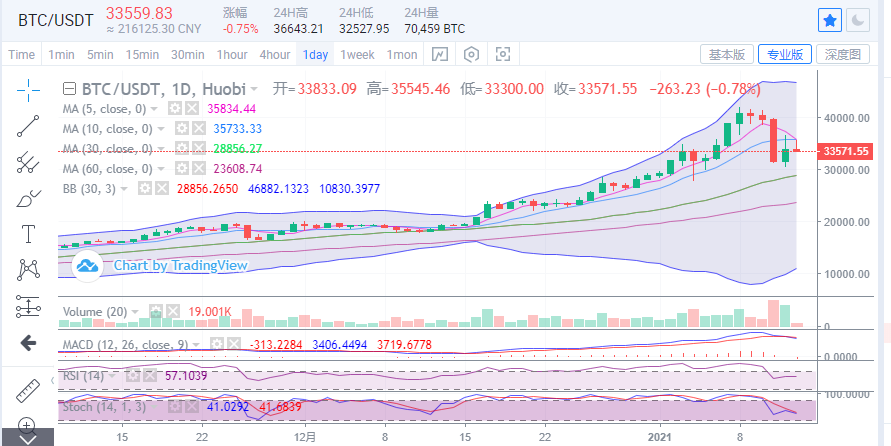Click the Chart by TradingView link

pyautogui.click(x=181, y=265)
